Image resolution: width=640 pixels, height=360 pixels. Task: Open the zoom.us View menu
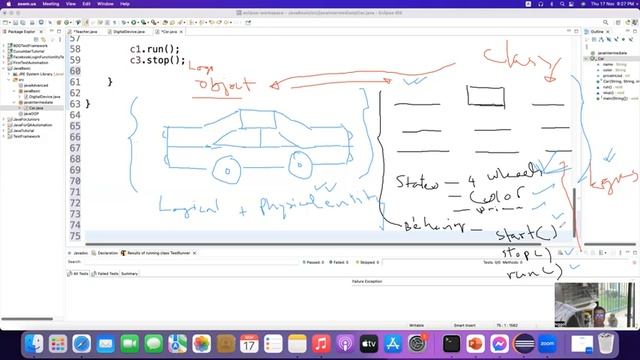(71, 4)
